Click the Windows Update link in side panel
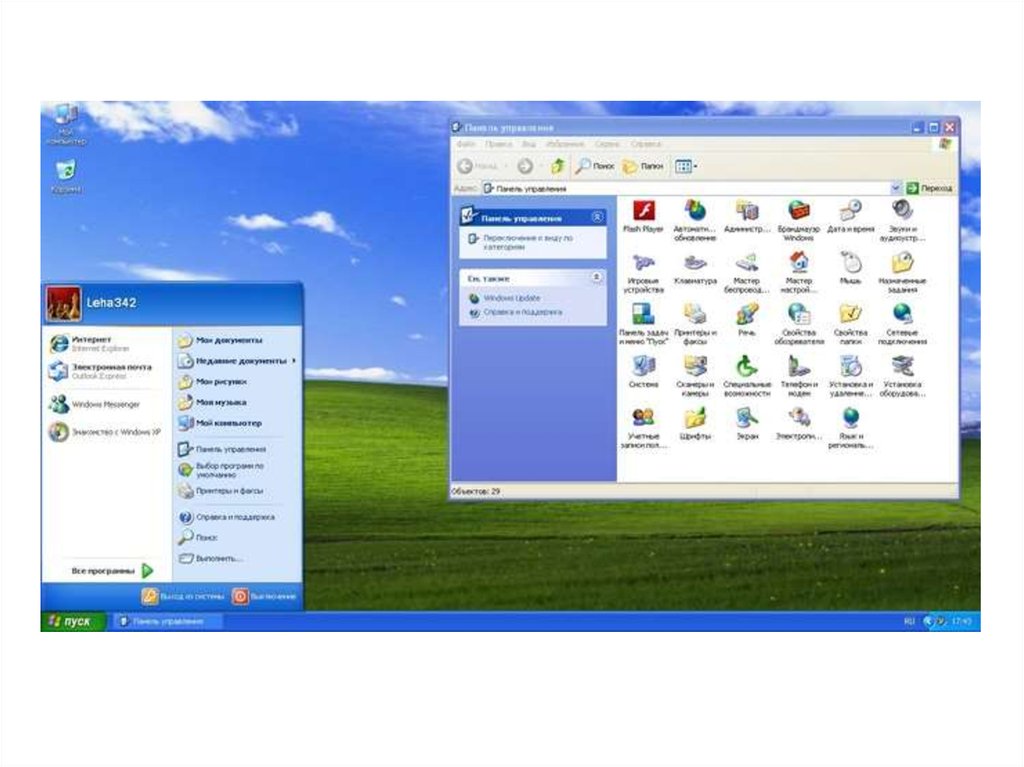Image resolution: width=1024 pixels, height=767 pixels. click(511, 298)
